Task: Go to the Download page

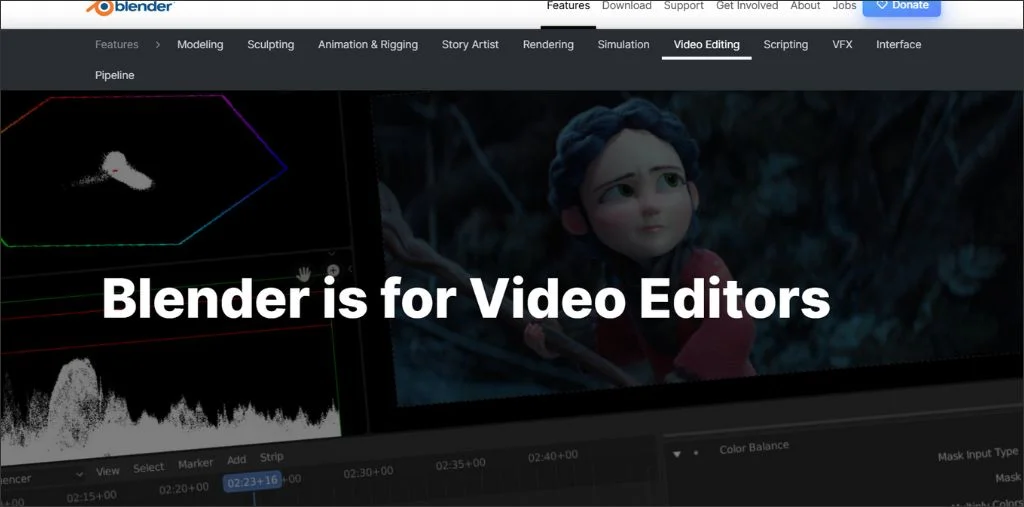Action: point(626,5)
